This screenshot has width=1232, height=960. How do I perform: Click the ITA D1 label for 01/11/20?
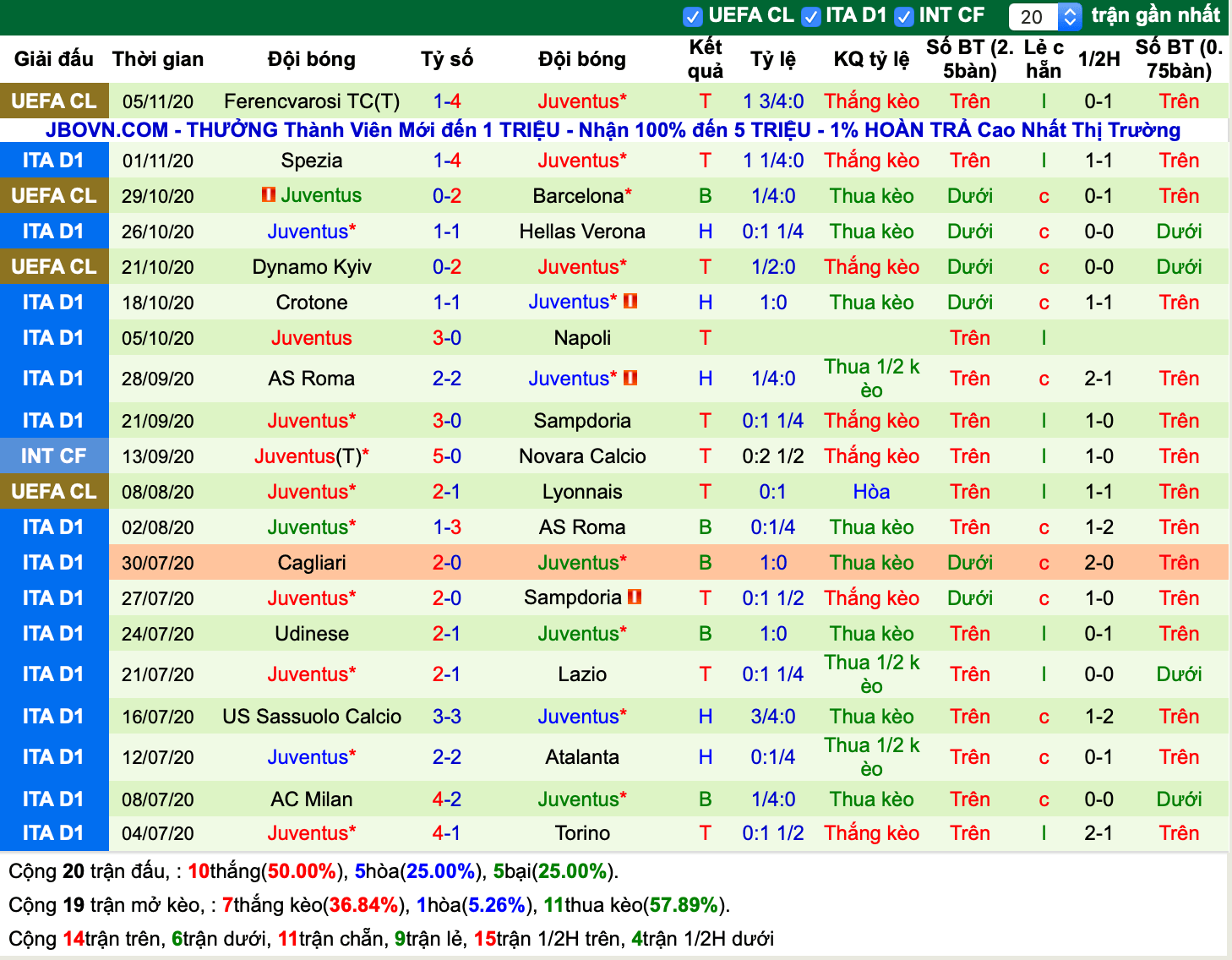click(54, 161)
